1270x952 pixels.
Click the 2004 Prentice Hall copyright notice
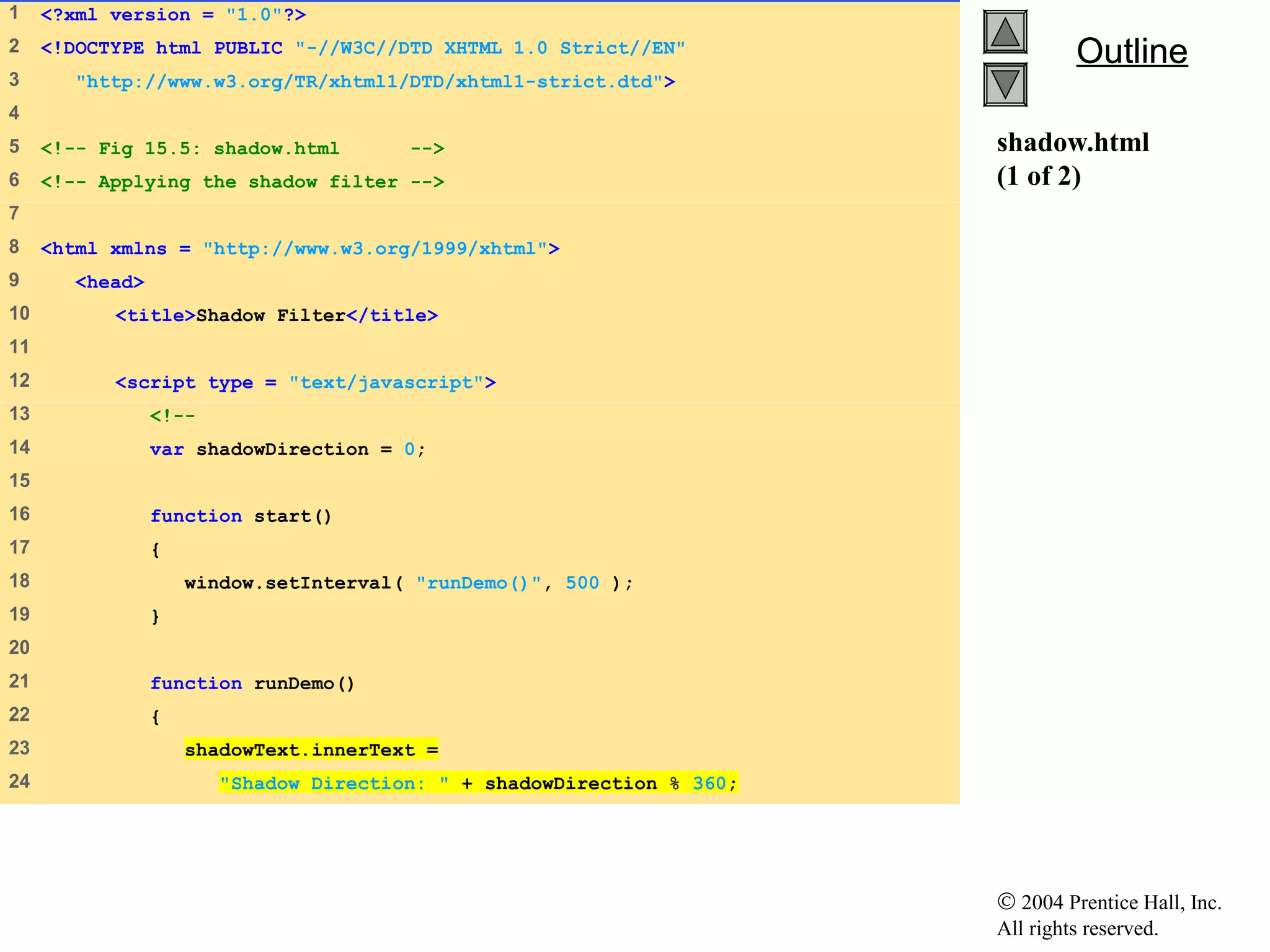tap(1109, 902)
